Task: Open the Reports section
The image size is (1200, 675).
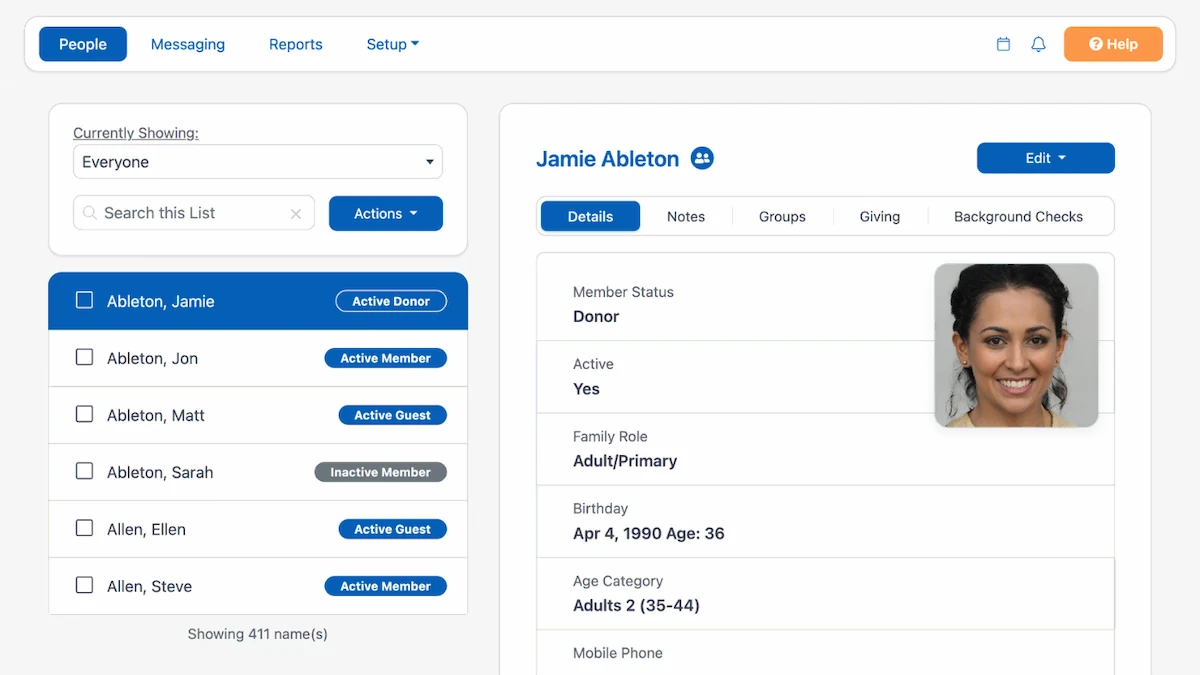Action: pyautogui.click(x=296, y=44)
